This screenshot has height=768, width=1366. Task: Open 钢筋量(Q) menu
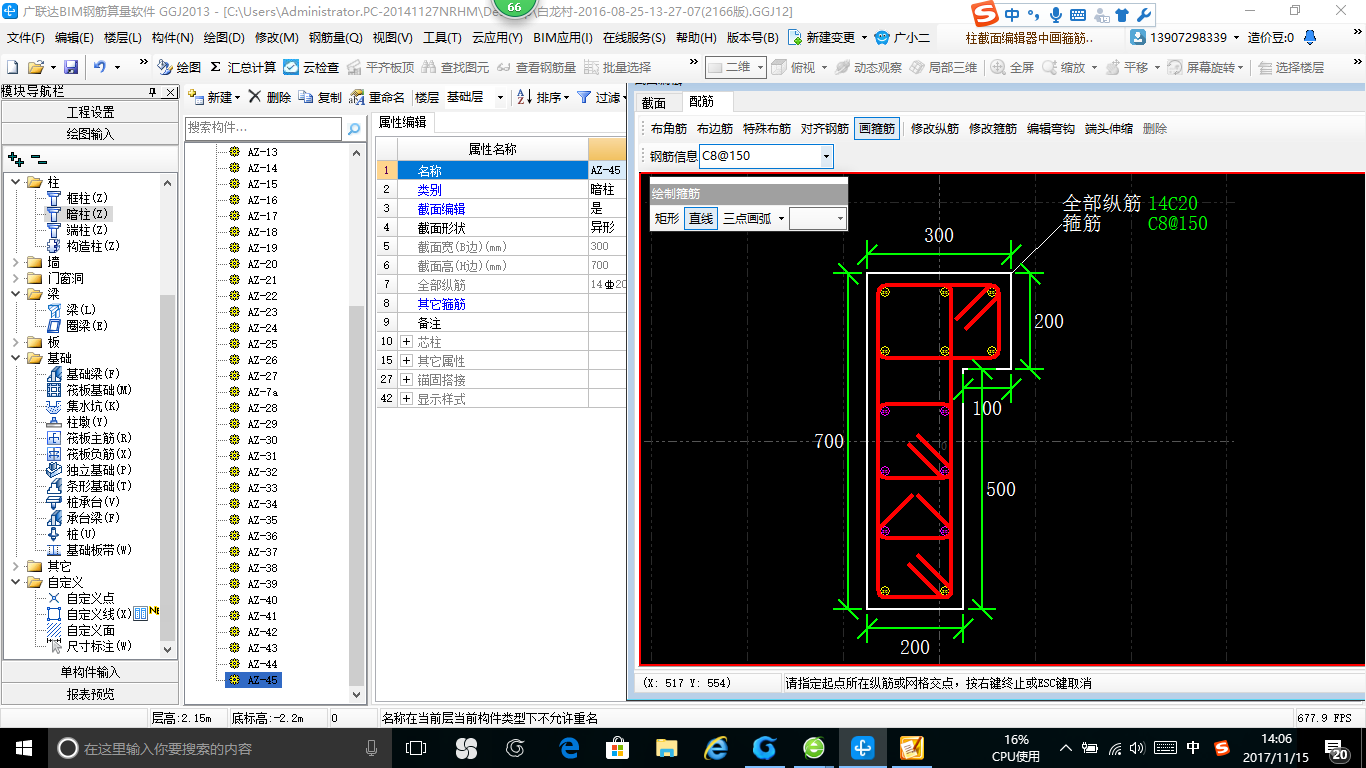(335, 38)
